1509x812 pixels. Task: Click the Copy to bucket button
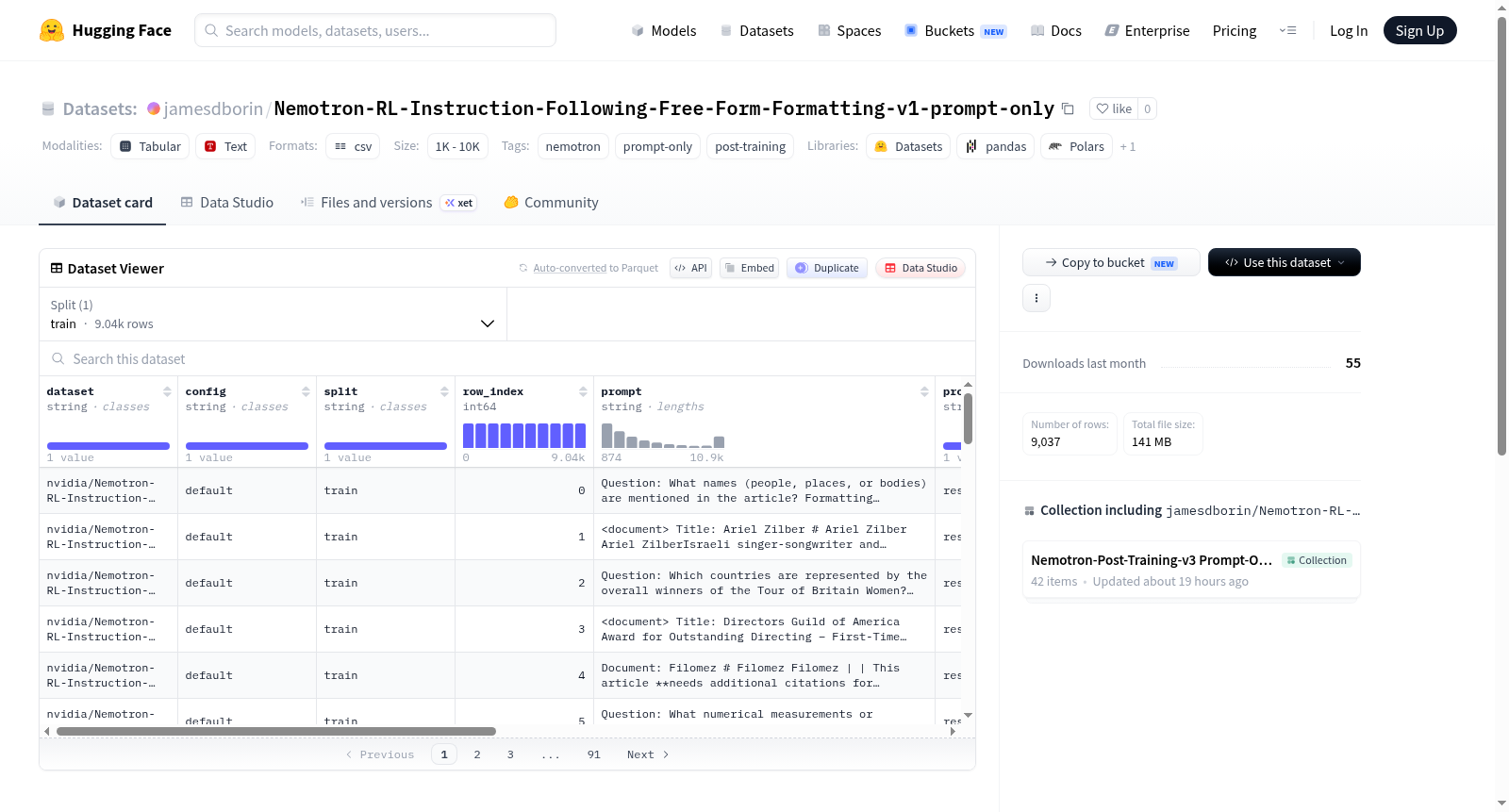1111,262
